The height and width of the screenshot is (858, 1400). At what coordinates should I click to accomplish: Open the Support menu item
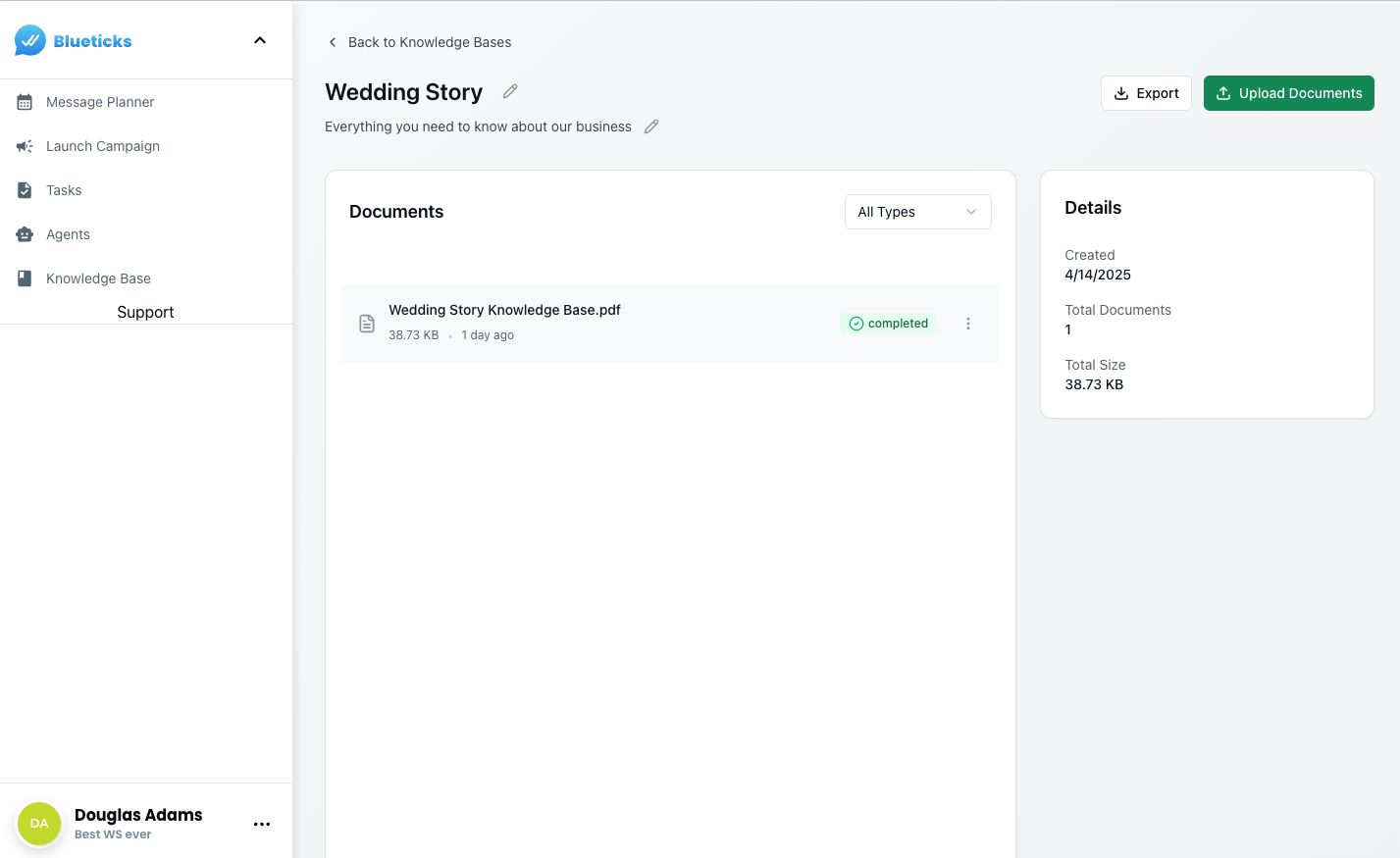coord(145,312)
